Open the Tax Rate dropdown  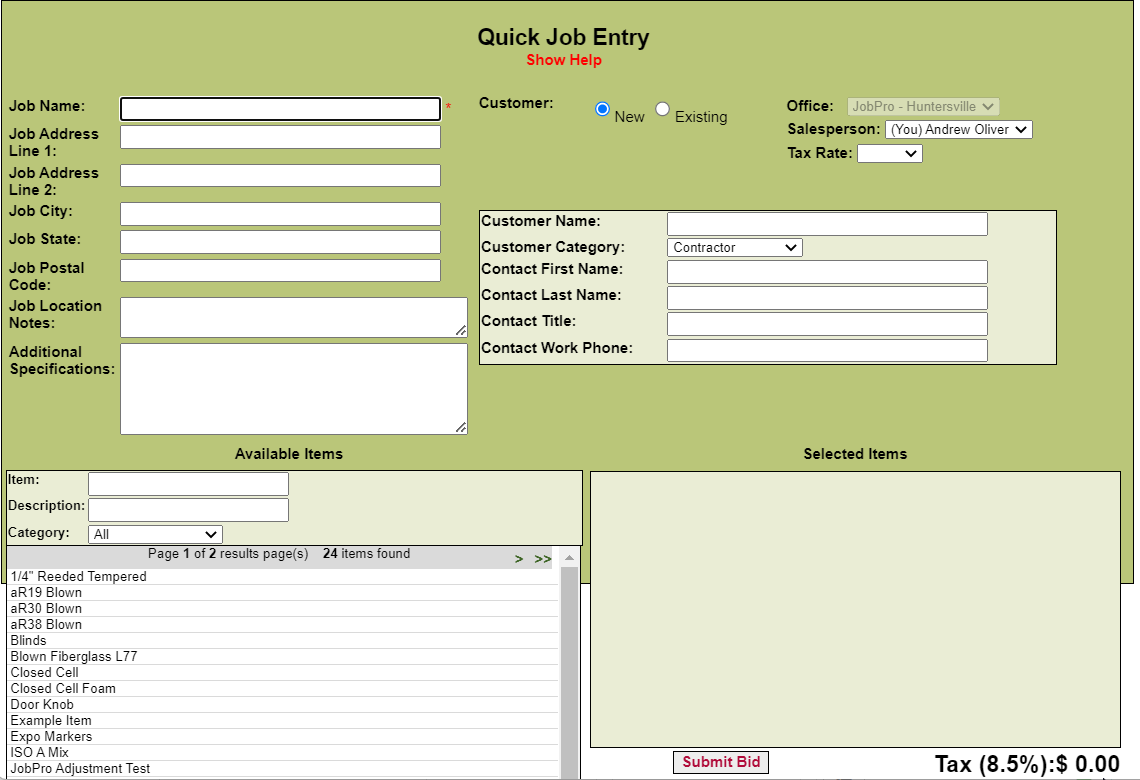[x=889, y=154]
